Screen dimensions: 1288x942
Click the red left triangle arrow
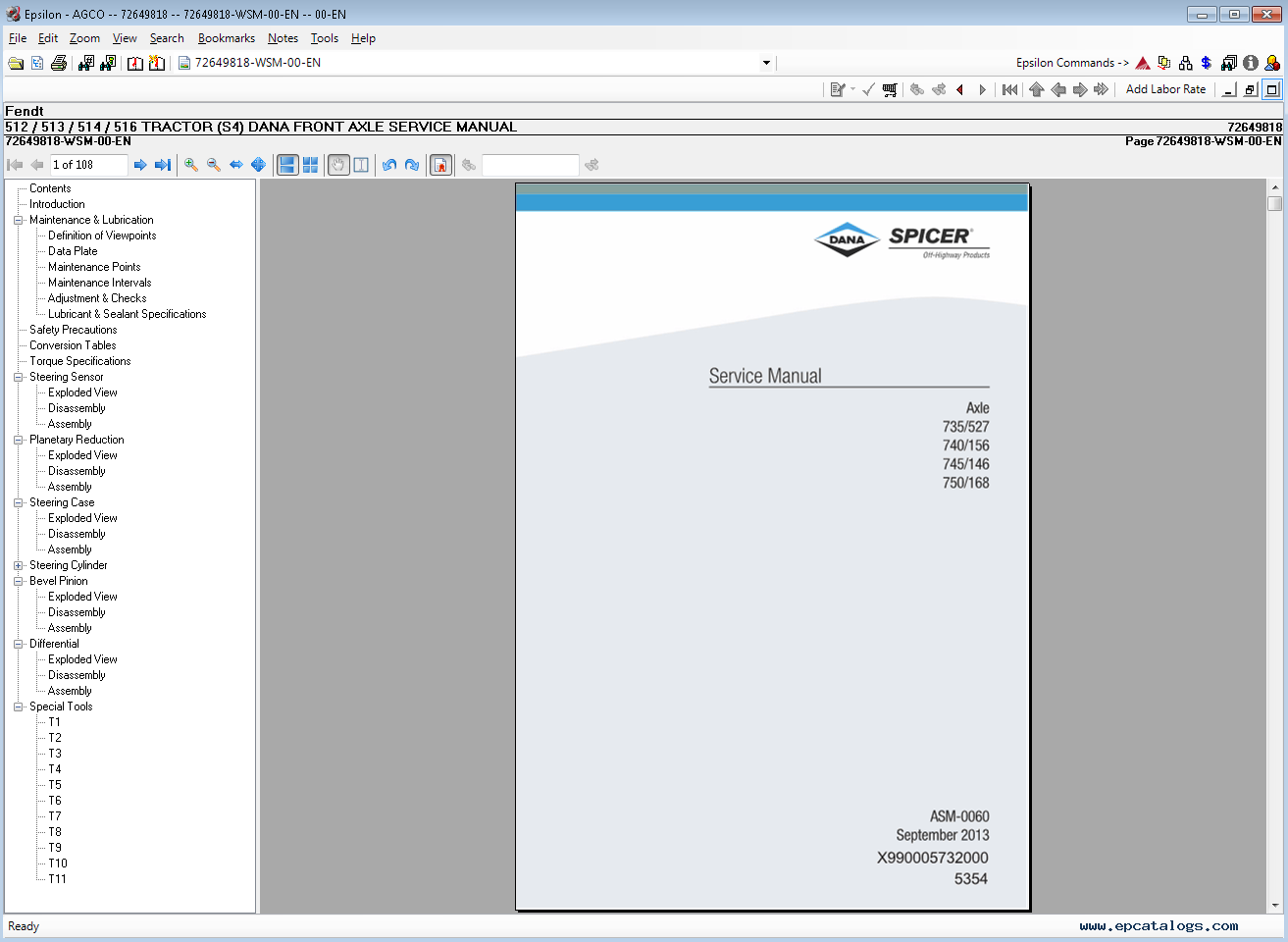tap(960, 89)
